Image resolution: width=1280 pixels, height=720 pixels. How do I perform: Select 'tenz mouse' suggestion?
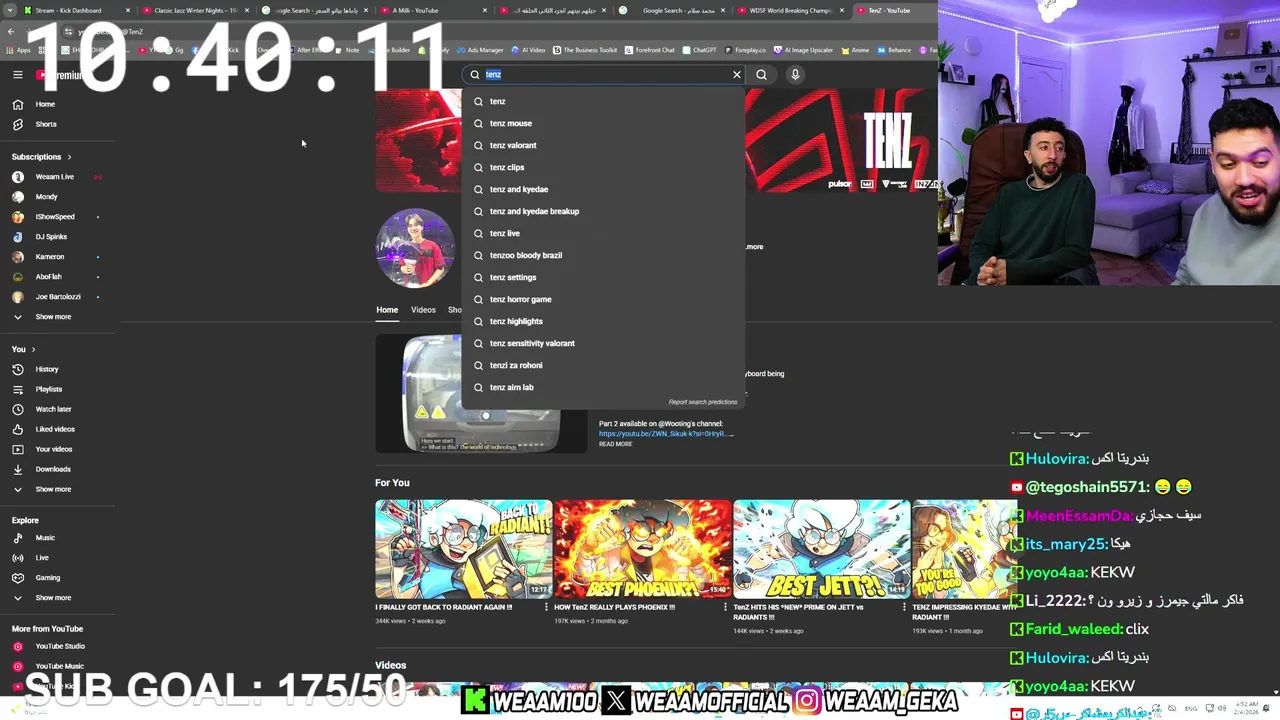point(603,123)
